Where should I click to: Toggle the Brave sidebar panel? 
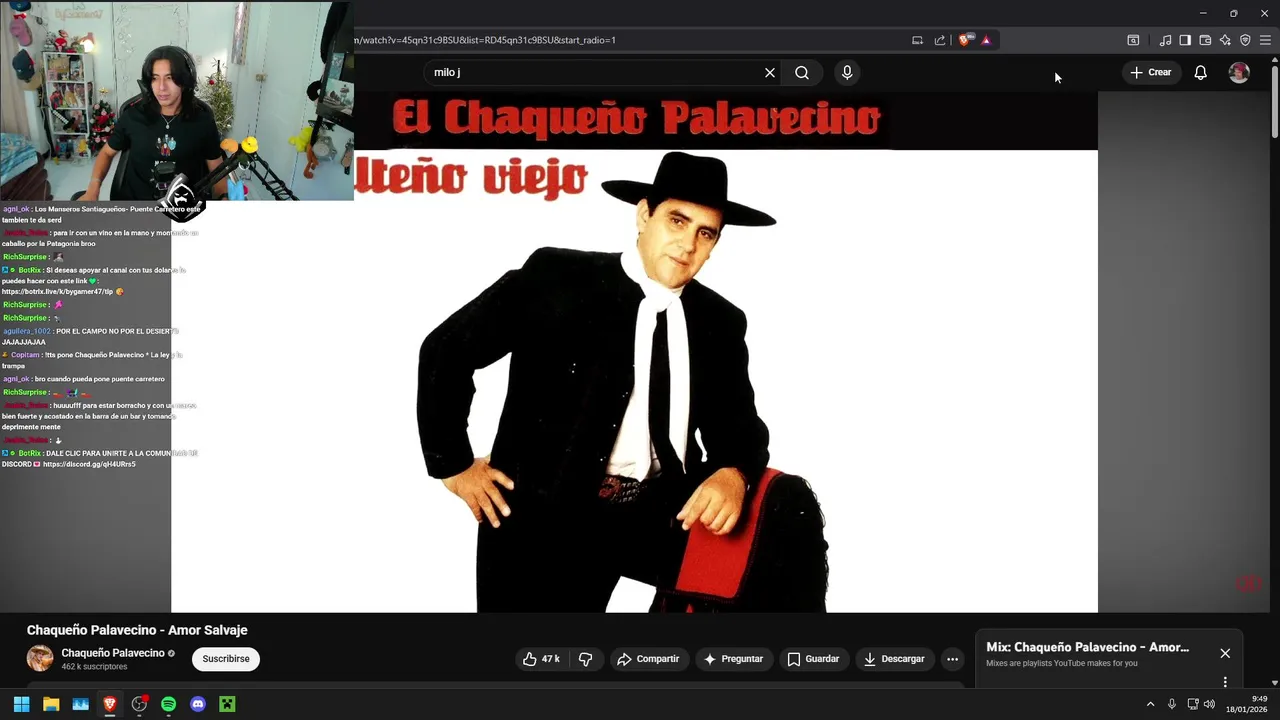click(1185, 40)
